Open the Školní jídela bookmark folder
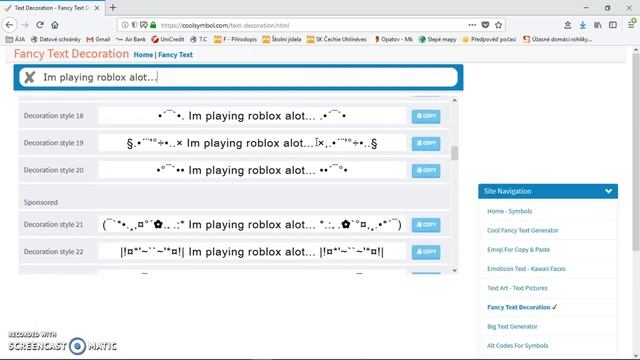This screenshot has height=360, width=640. [282, 39]
